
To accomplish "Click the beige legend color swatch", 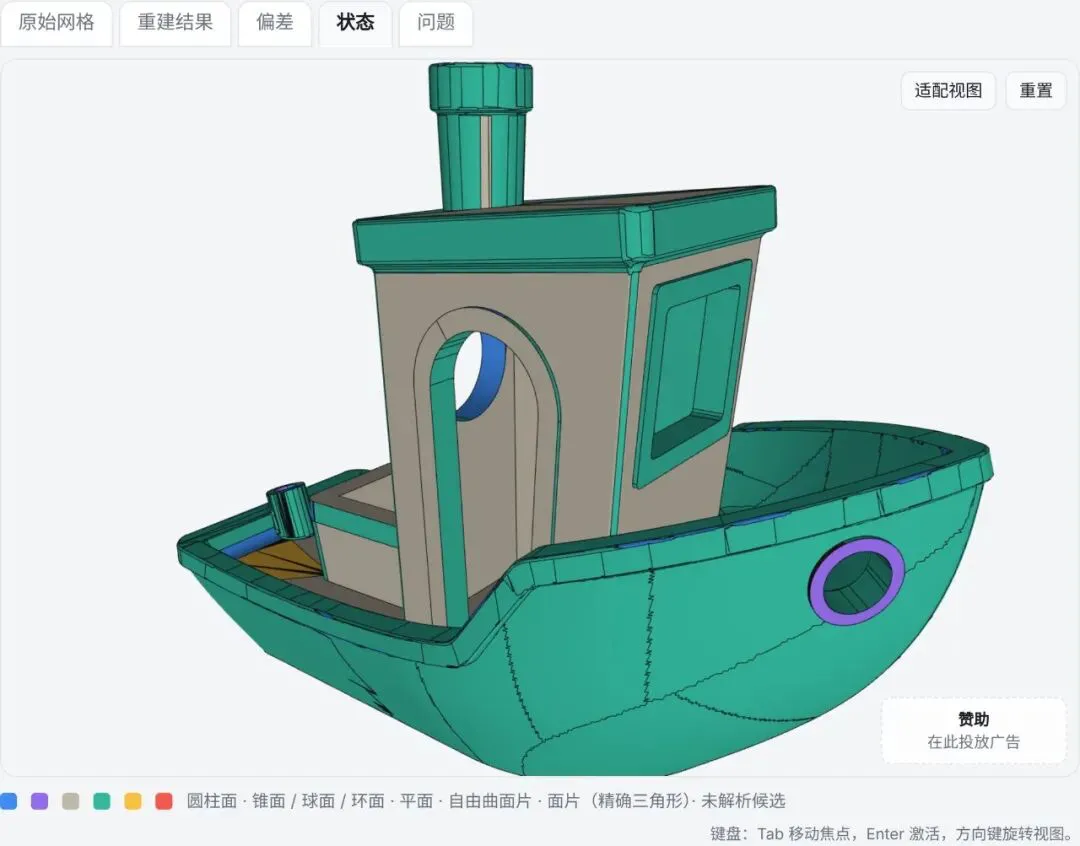I will [x=70, y=801].
